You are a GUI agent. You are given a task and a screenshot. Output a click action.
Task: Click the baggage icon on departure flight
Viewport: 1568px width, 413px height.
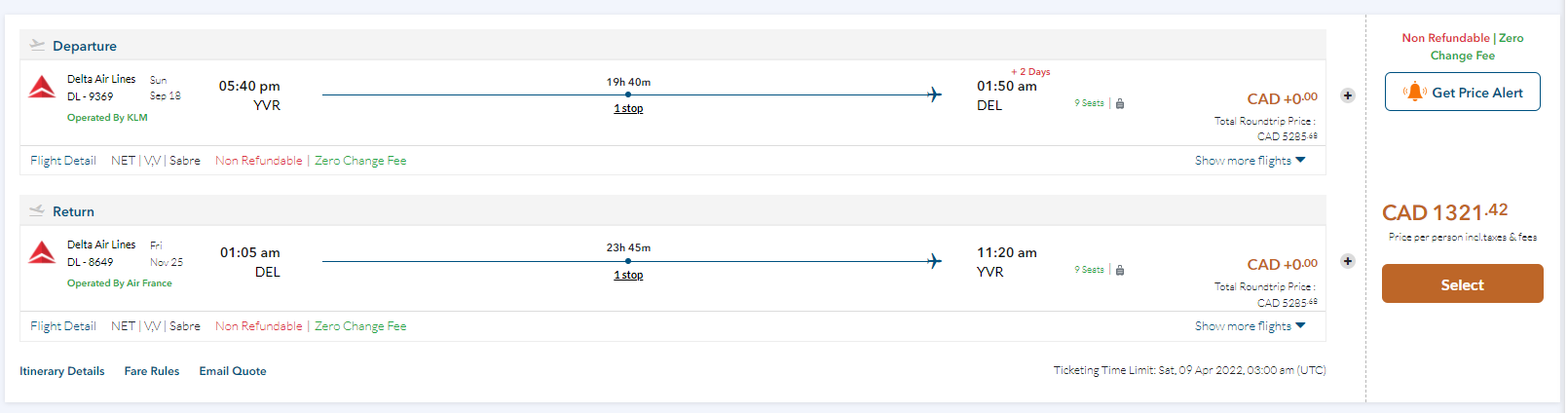pyautogui.click(x=1120, y=103)
